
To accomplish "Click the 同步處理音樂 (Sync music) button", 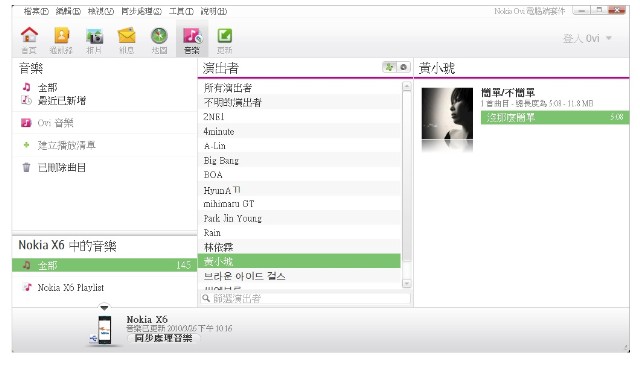I will click(x=163, y=338).
